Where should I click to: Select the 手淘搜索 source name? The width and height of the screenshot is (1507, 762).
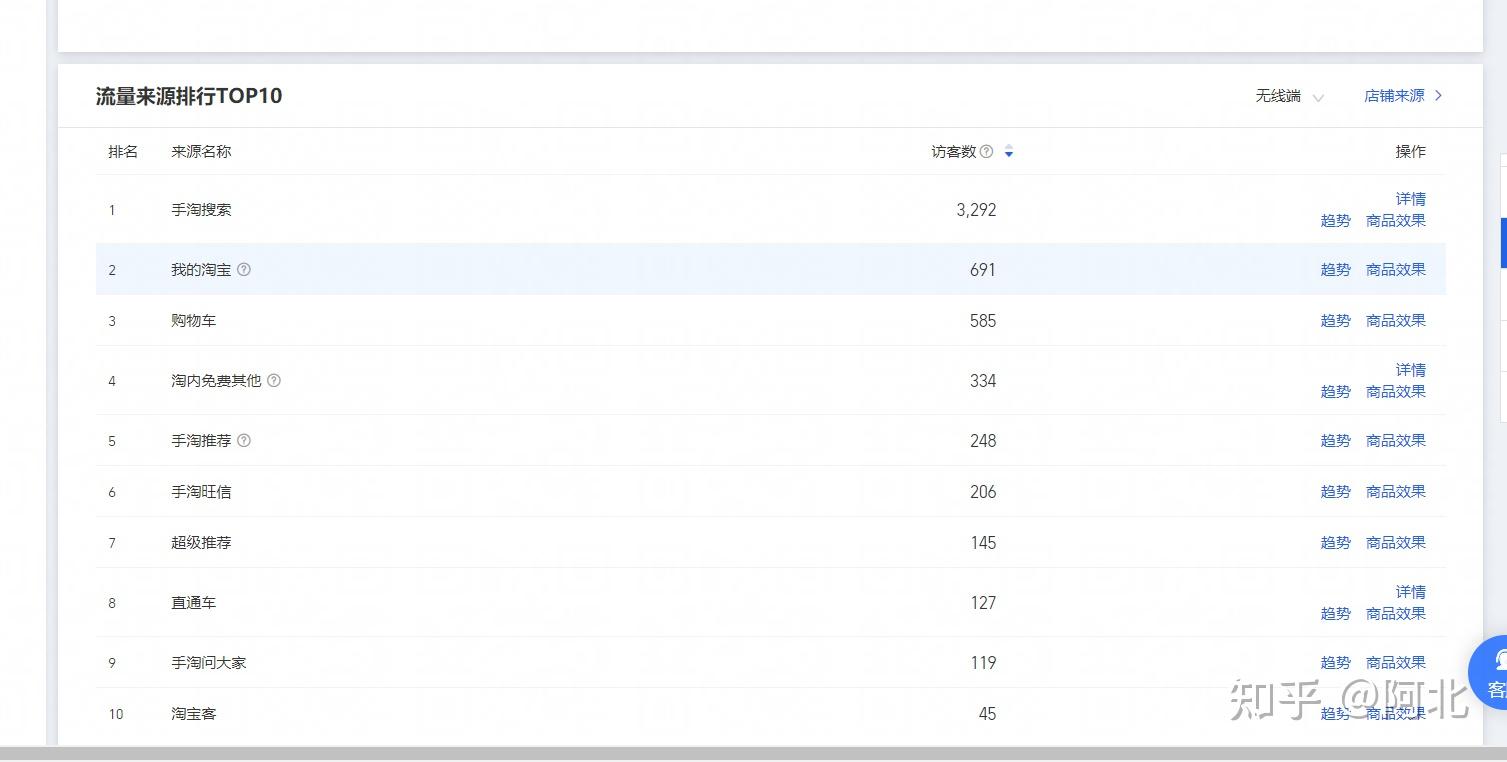click(x=201, y=210)
